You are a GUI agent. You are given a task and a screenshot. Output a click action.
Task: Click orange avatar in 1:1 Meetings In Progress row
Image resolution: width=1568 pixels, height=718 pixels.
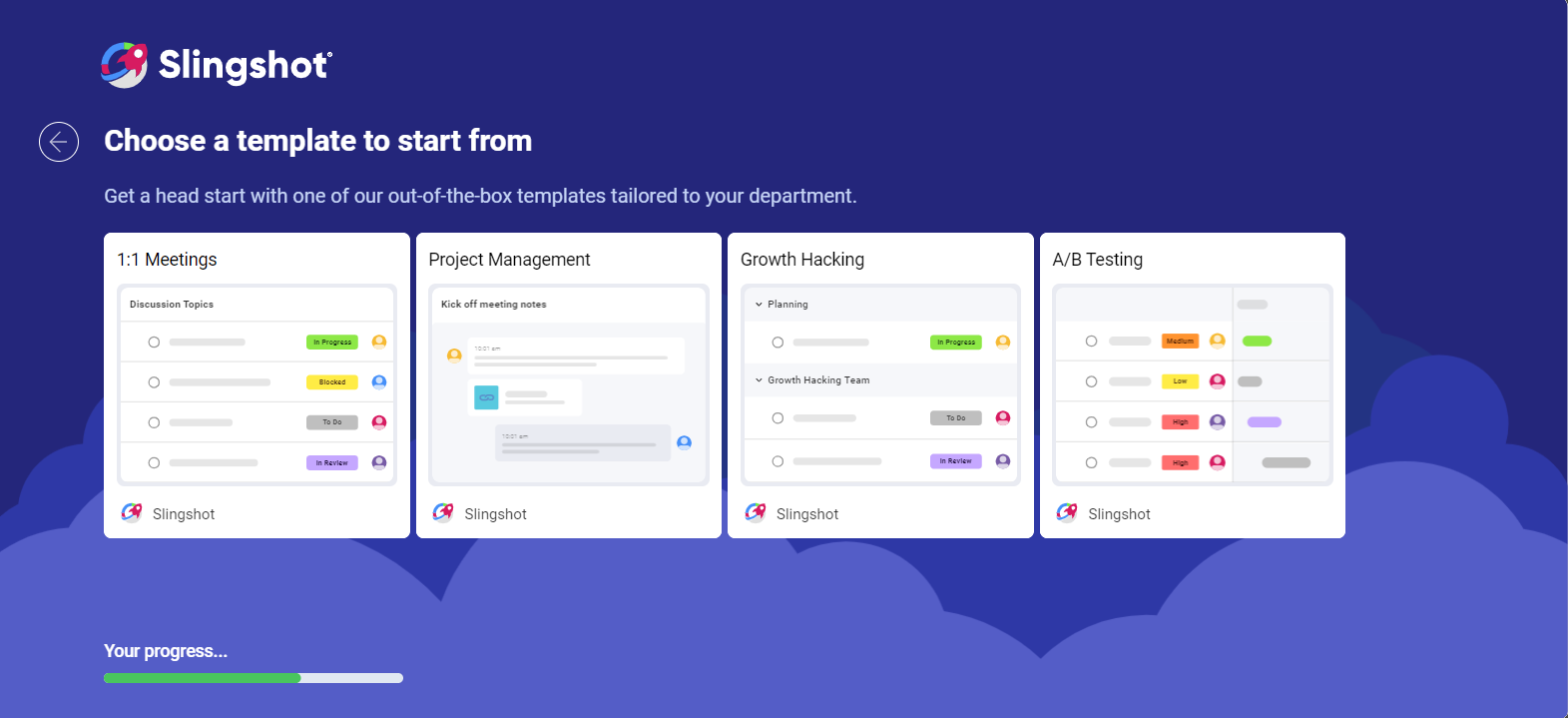click(379, 342)
